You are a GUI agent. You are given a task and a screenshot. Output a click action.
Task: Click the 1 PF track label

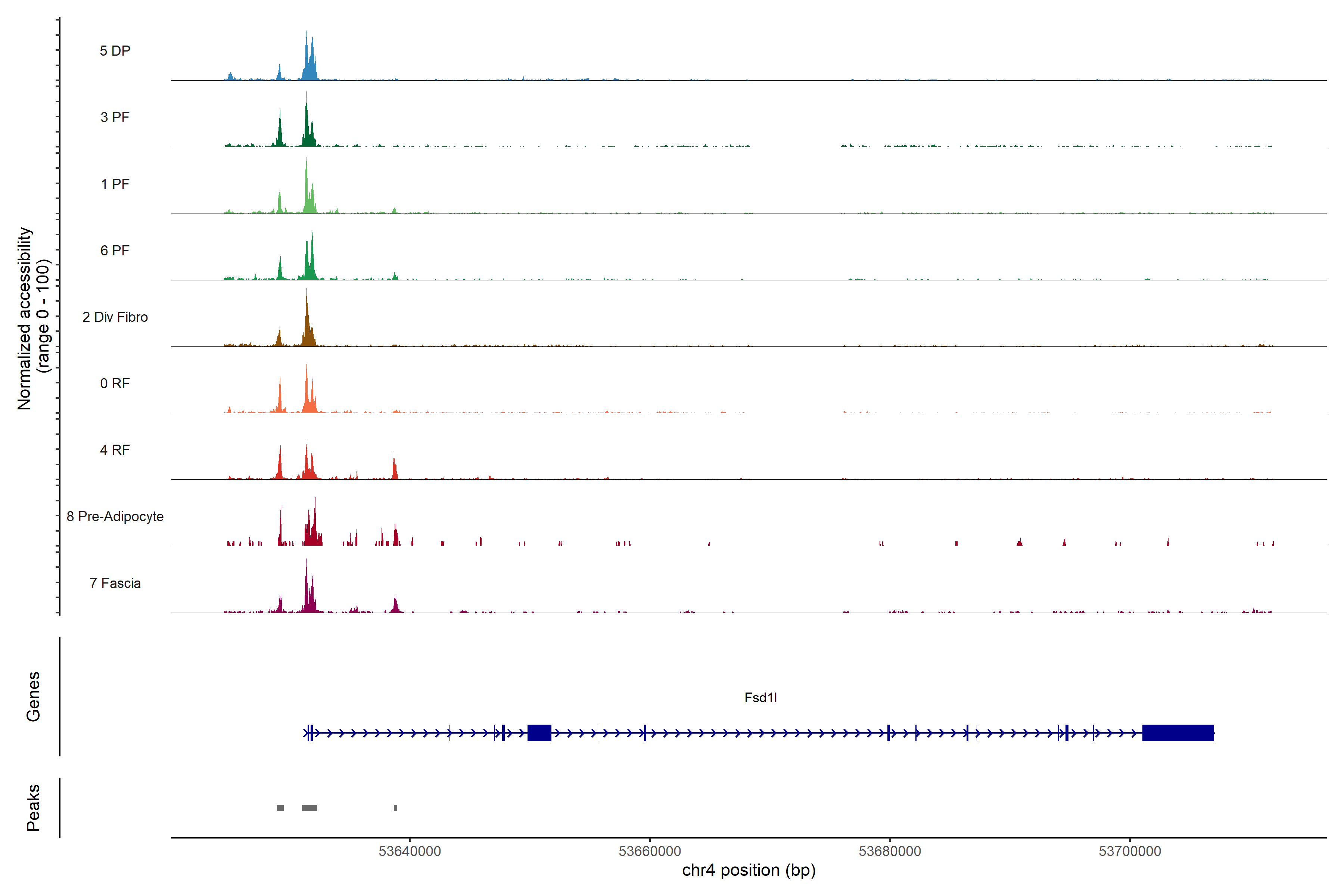click(x=115, y=184)
